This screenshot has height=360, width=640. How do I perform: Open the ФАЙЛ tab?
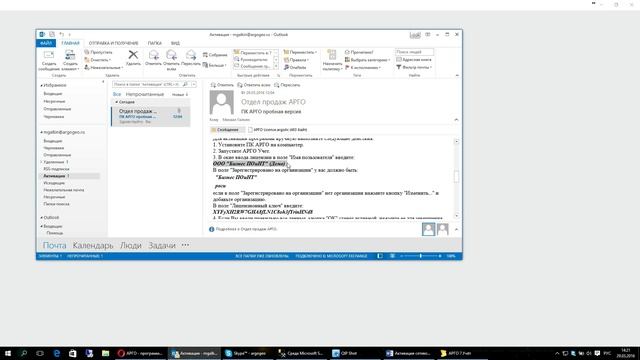pyautogui.click(x=46, y=43)
